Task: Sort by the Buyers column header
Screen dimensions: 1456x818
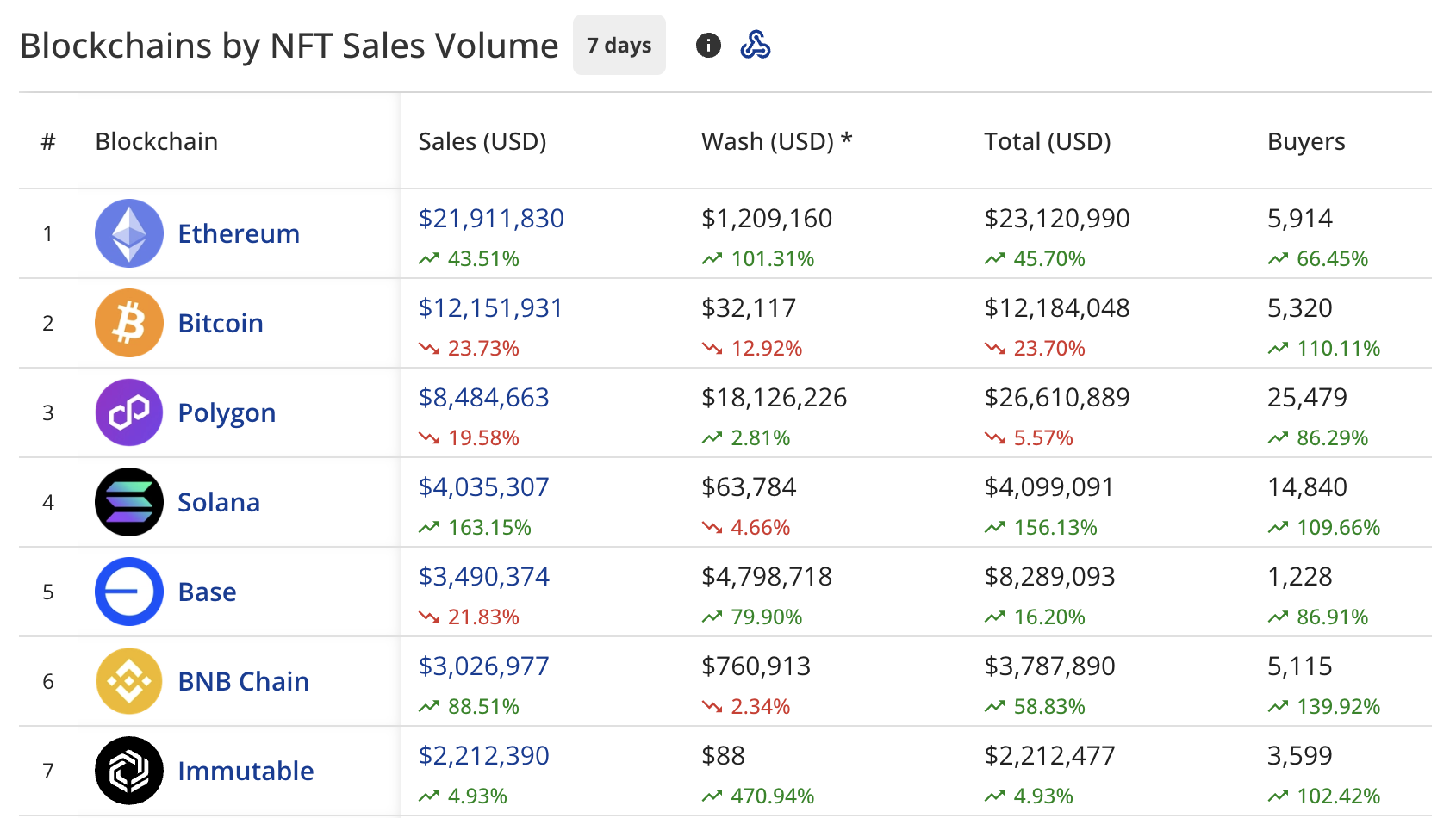Action: 1306,142
